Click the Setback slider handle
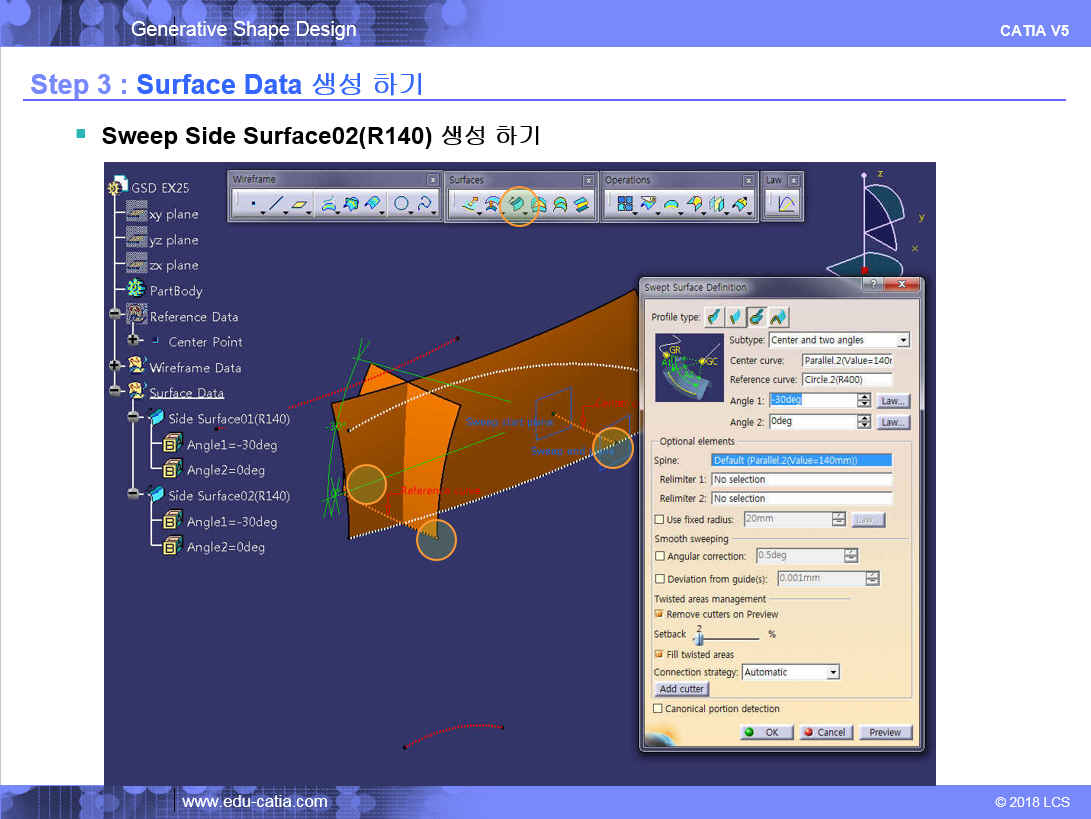 (x=699, y=637)
